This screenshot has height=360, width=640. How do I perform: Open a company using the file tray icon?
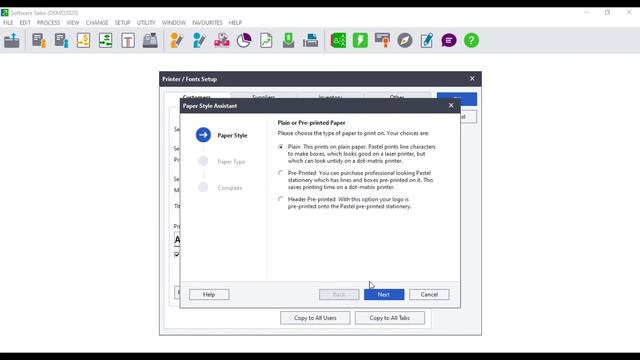[12, 40]
